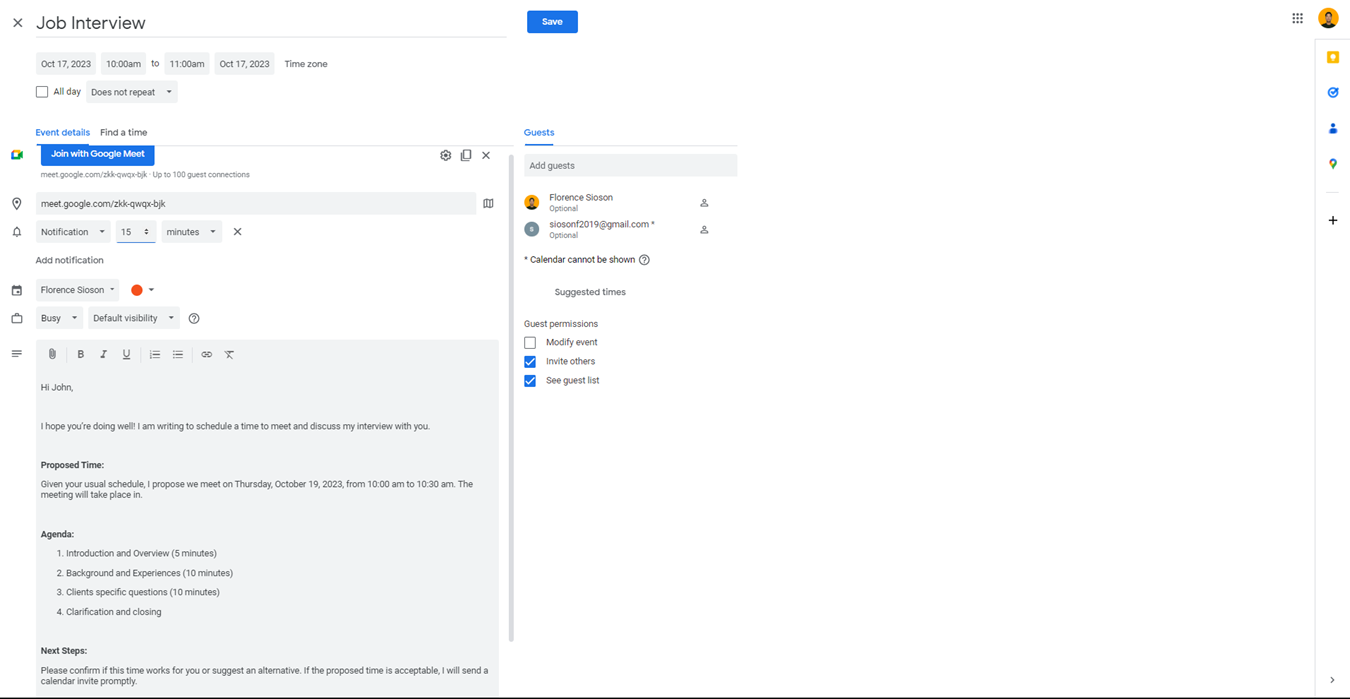
Task: Expand the Busy availability dropdown
Action: 59,318
